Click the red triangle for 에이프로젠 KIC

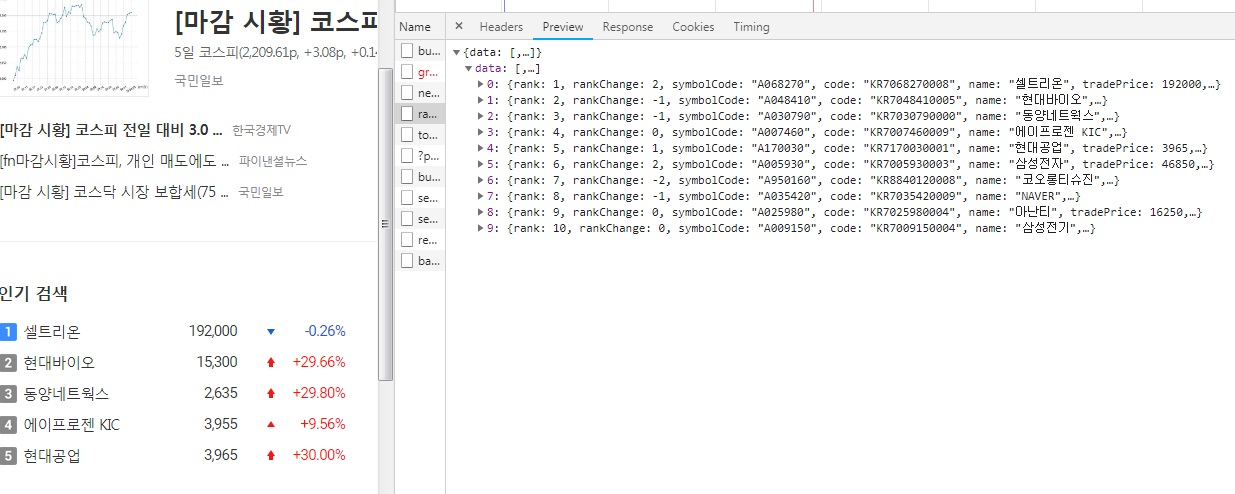click(x=270, y=424)
